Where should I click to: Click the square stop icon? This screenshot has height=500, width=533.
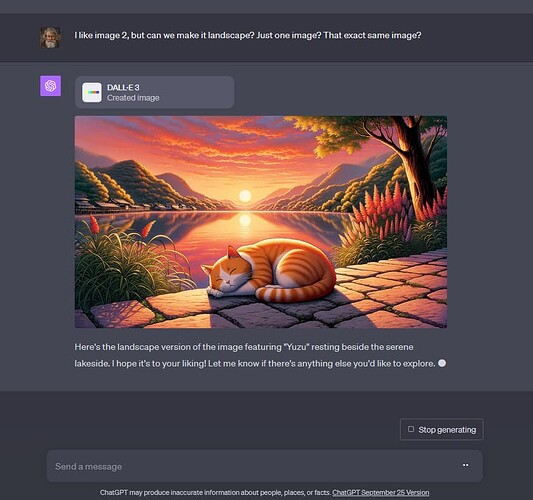(411, 429)
